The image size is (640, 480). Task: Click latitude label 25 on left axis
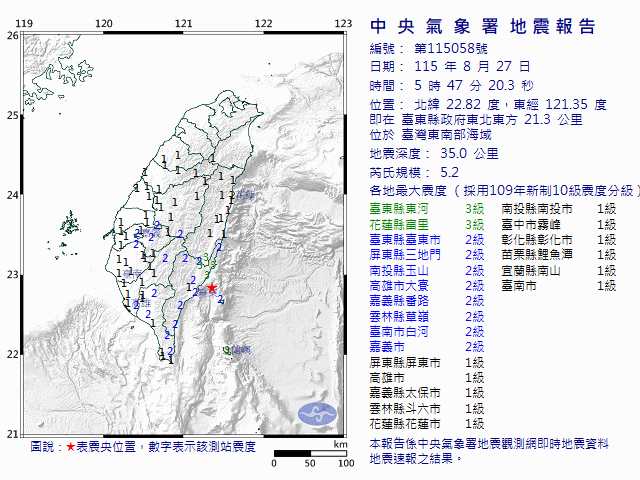[13, 116]
